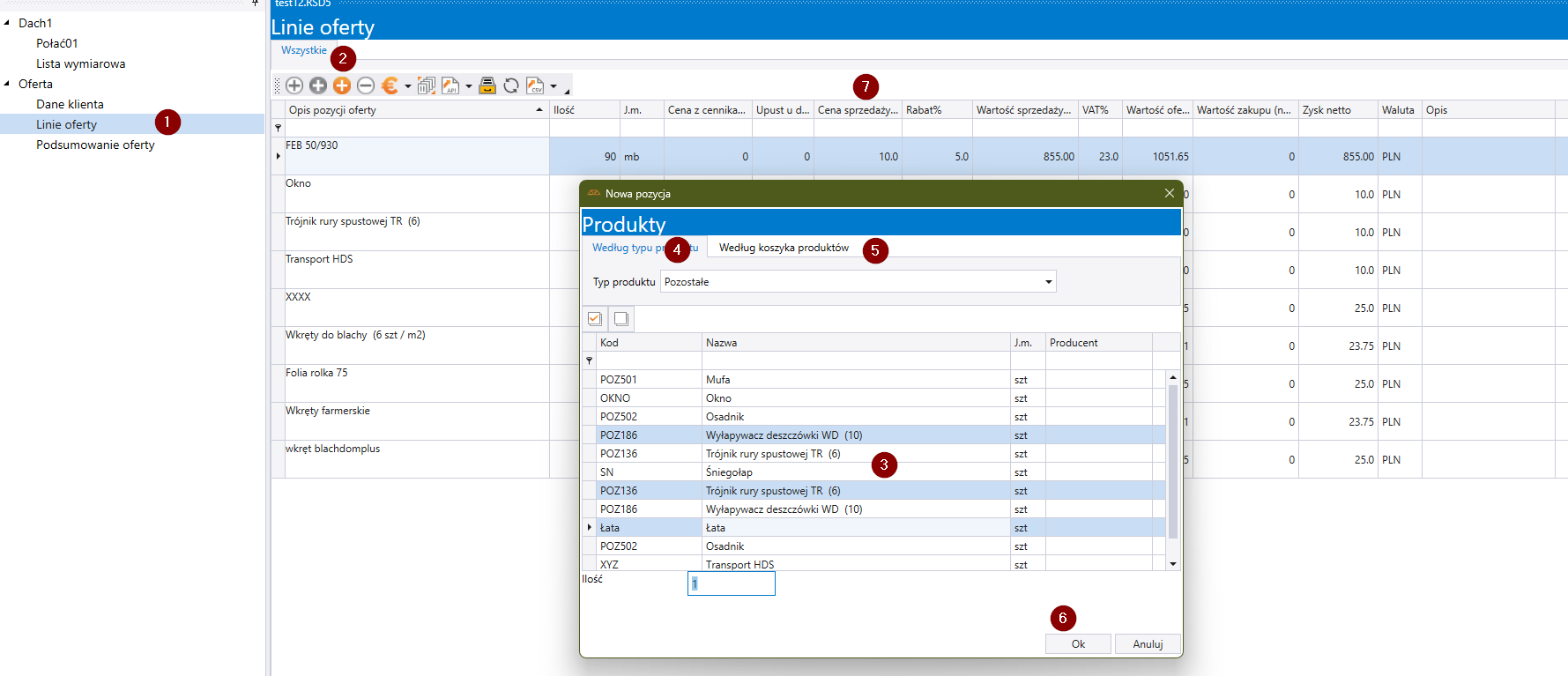Click the CSV export icon
This screenshot has height=676, width=1568.
535,85
